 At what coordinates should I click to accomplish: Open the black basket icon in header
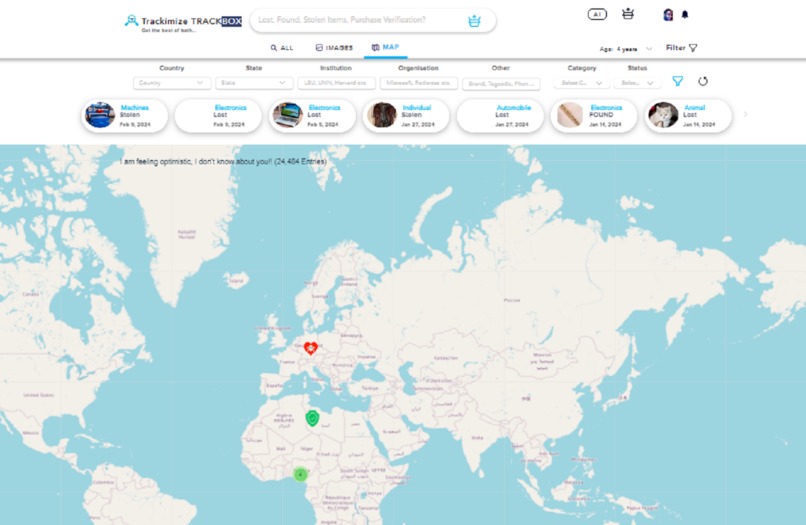[628, 14]
